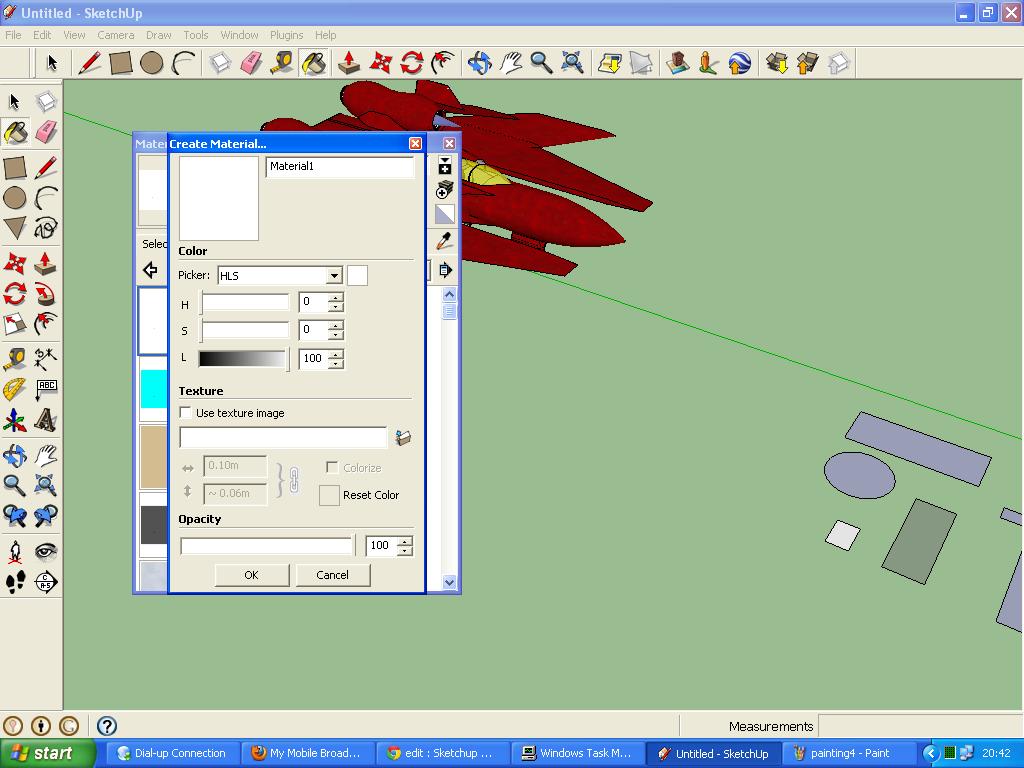
Task: Select the Freehand tool in left toolbar
Action: tap(46, 228)
